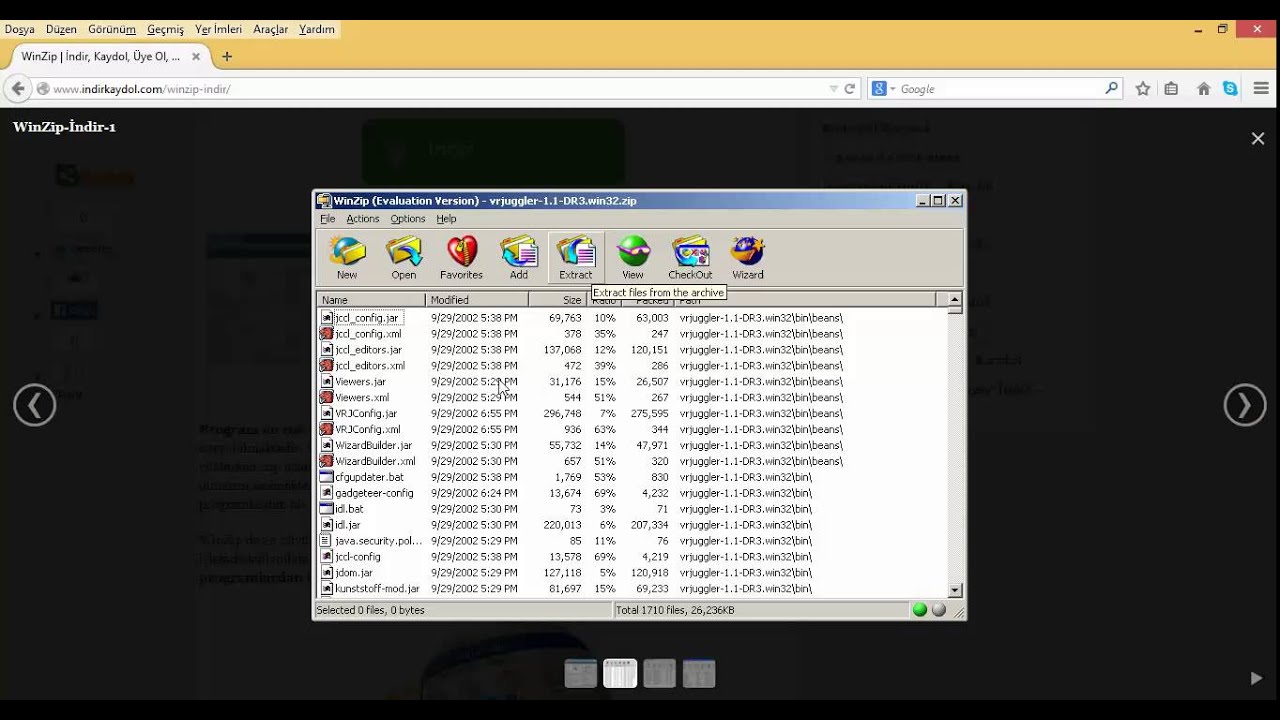Select file Viewers.jar
1280x720 pixels.
pos(353,382)
